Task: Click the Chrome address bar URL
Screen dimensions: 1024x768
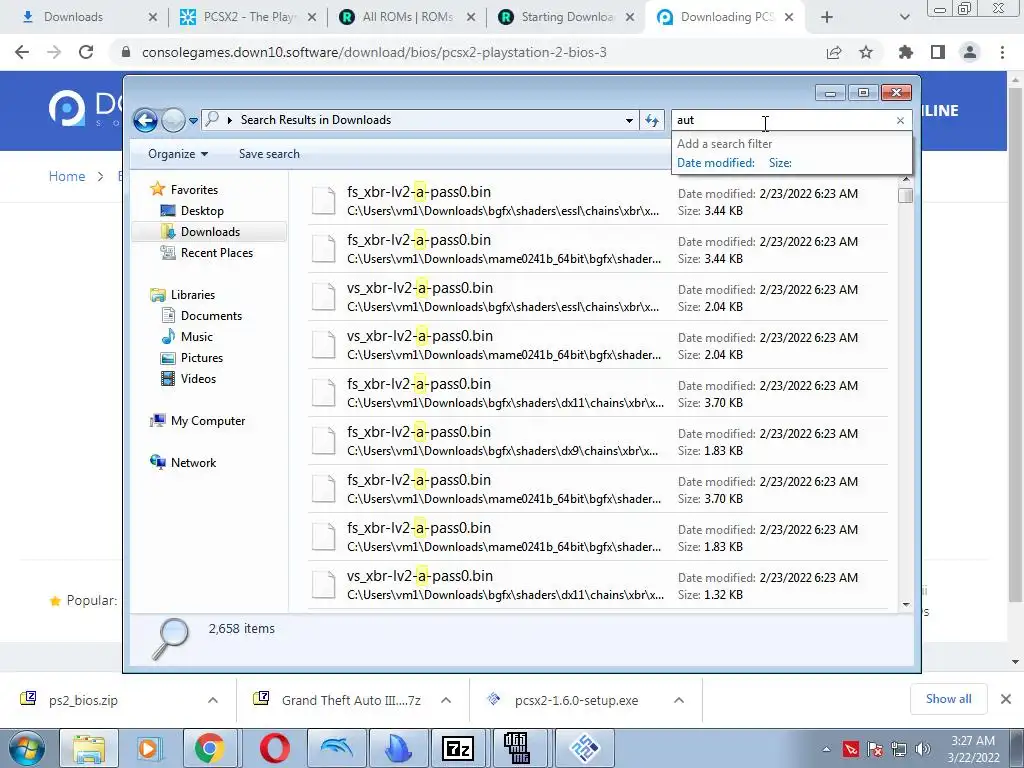Action: [x=374, y=52]
